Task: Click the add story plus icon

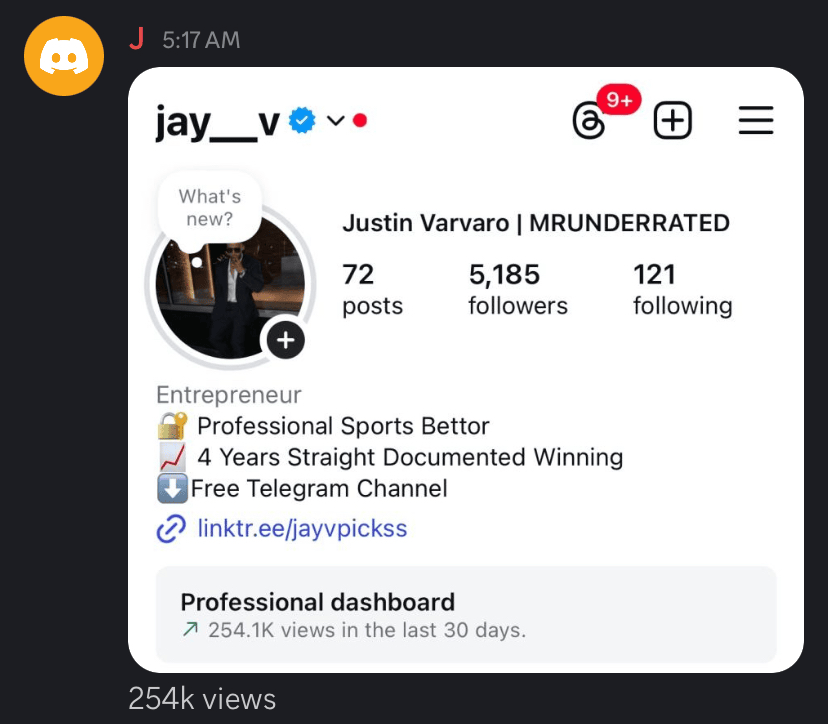Action: (x=286, y=341)
